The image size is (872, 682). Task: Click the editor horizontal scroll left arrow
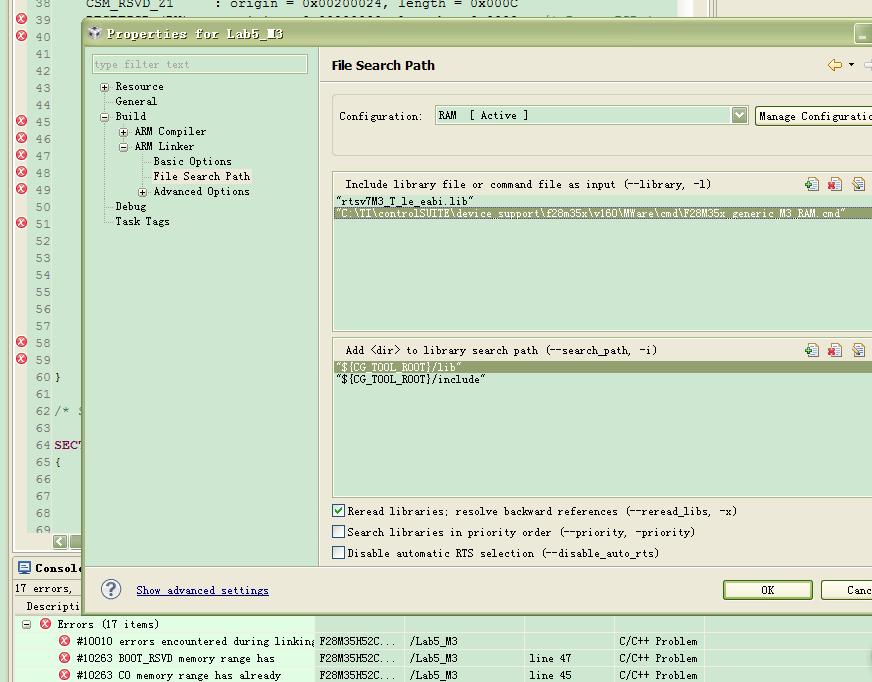click(60, 541)
